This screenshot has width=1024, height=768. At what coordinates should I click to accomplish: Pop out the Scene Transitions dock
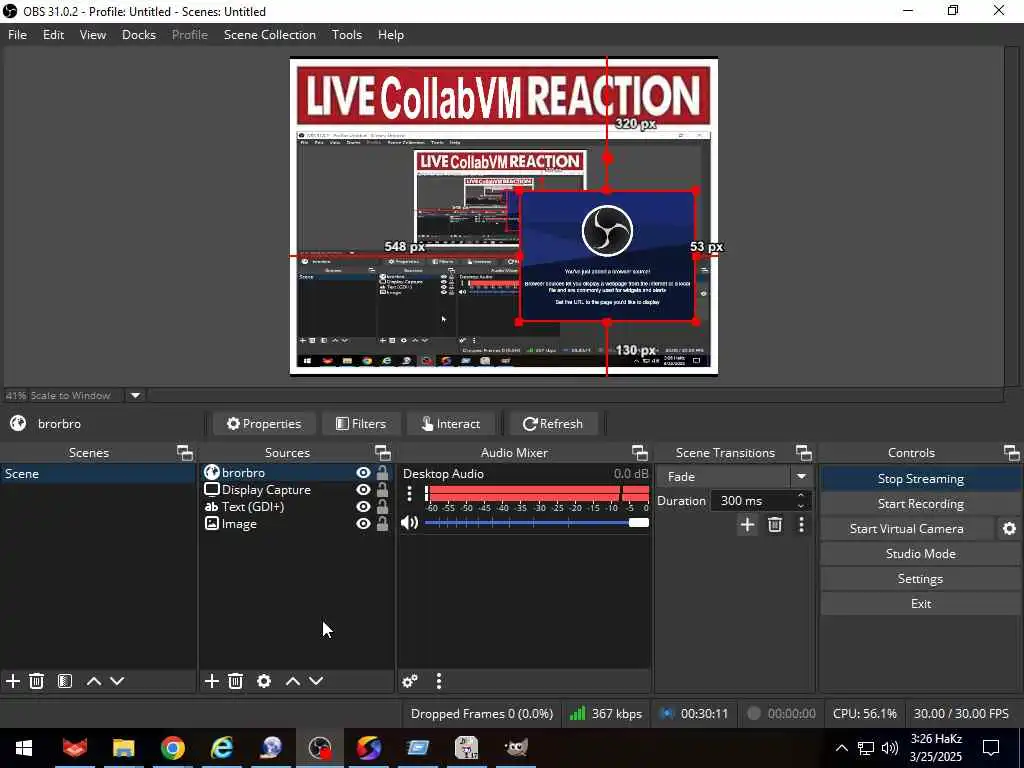coord(804,453)
